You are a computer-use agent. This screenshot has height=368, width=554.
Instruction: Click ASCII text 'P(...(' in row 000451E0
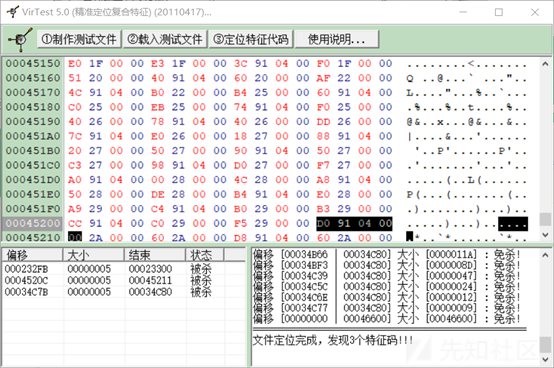coord(429,195)
